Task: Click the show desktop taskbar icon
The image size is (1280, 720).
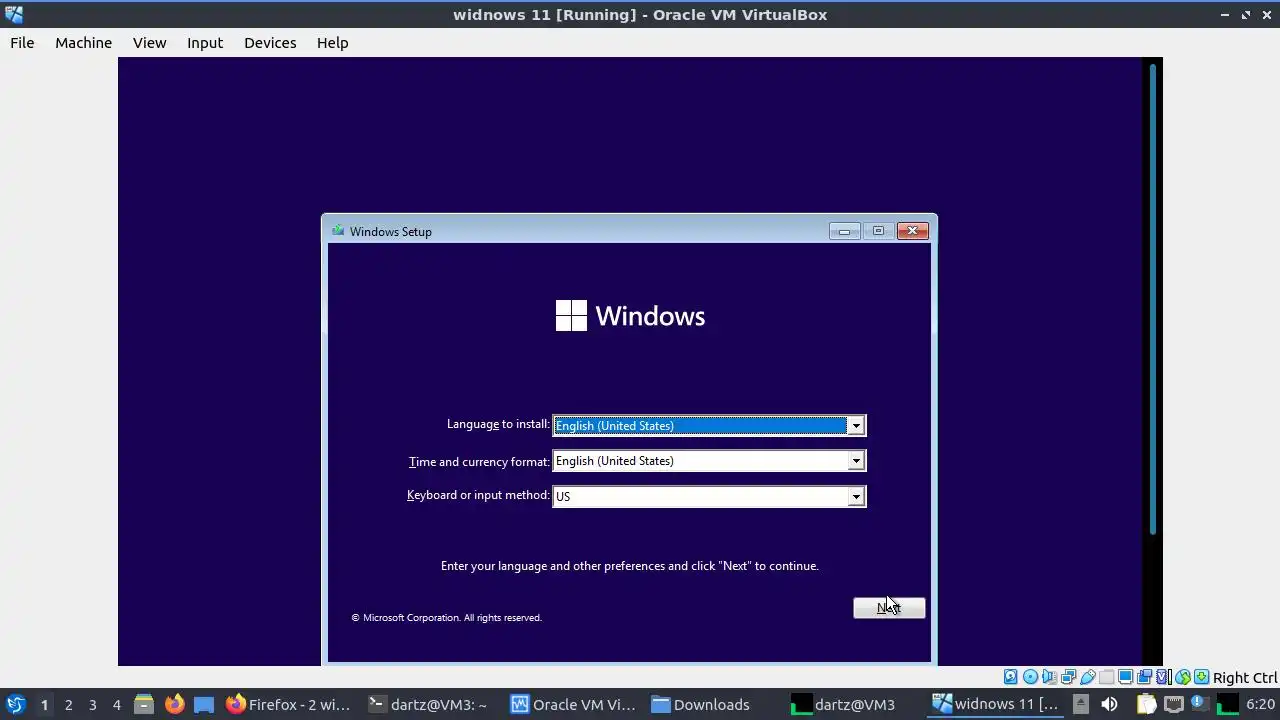Action: (204, 704)
